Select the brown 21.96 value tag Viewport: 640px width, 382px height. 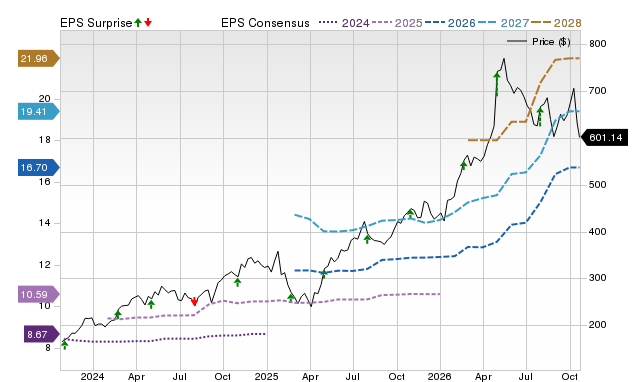(x=39, y=58)
